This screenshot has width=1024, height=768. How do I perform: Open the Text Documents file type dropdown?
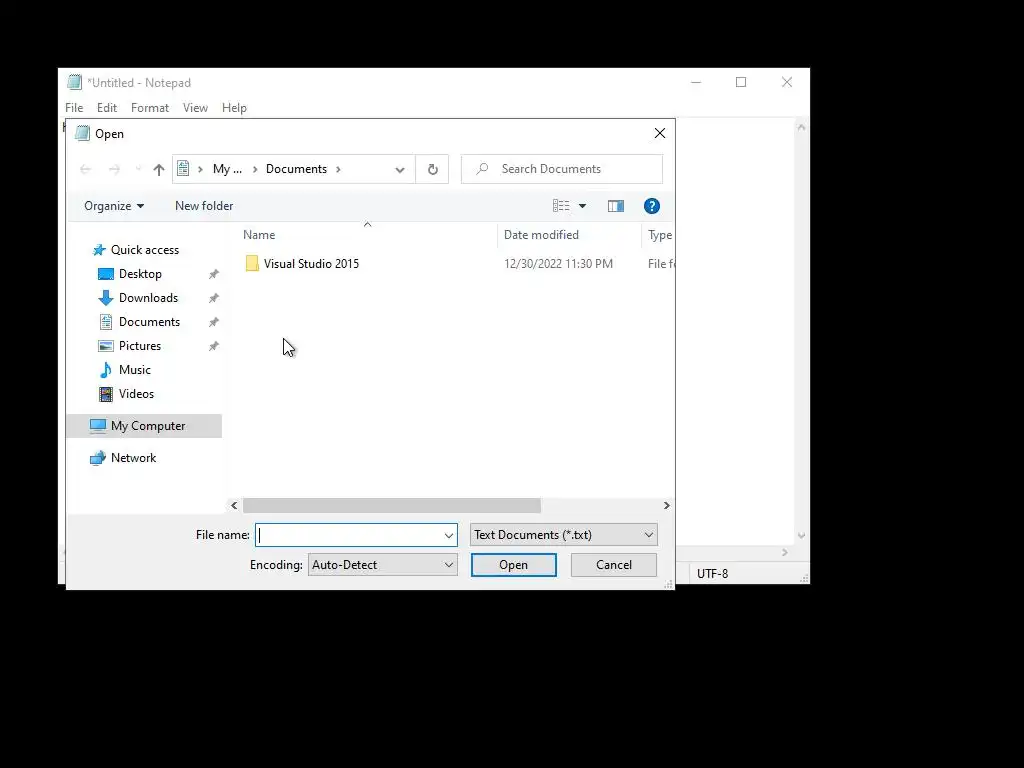coord(564,535)
